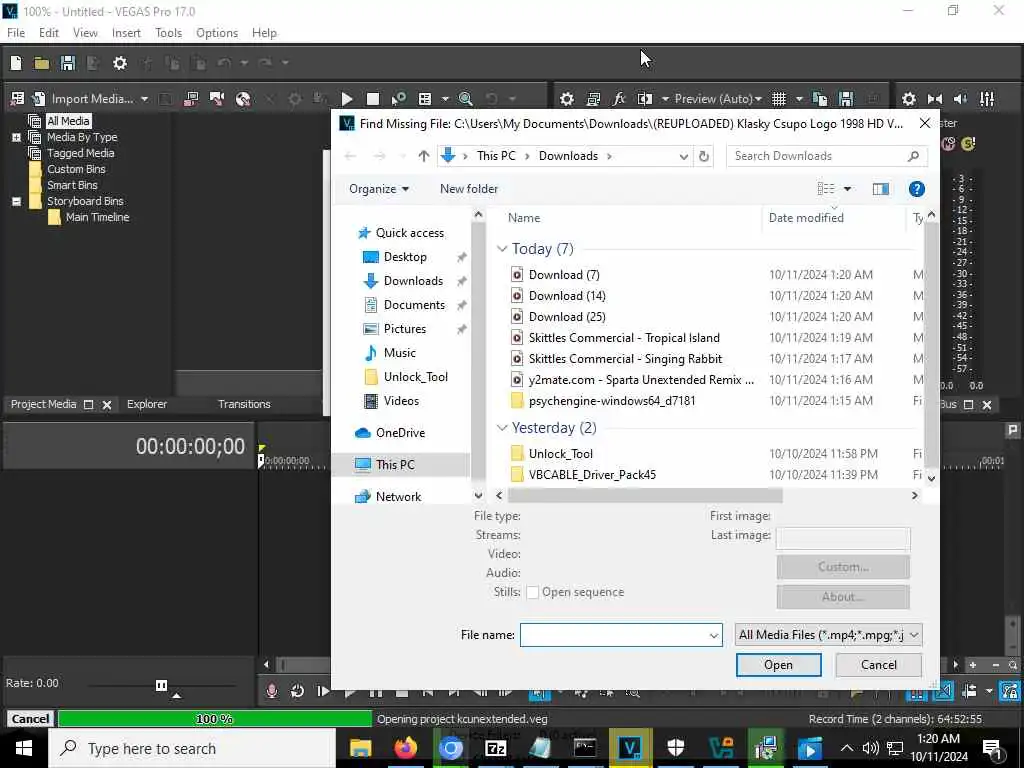Select Skittles Commercial - Singing Rabbit file

pyautogui.click(x=625, y=359)
